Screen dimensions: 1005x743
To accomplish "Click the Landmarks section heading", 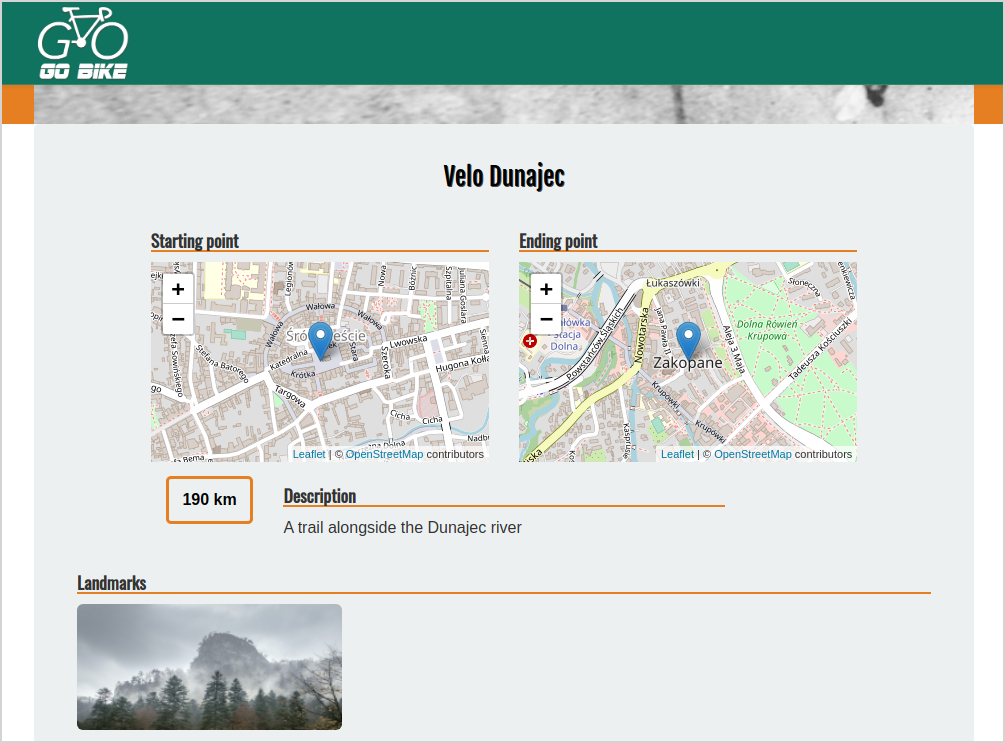I will [112, 583].
